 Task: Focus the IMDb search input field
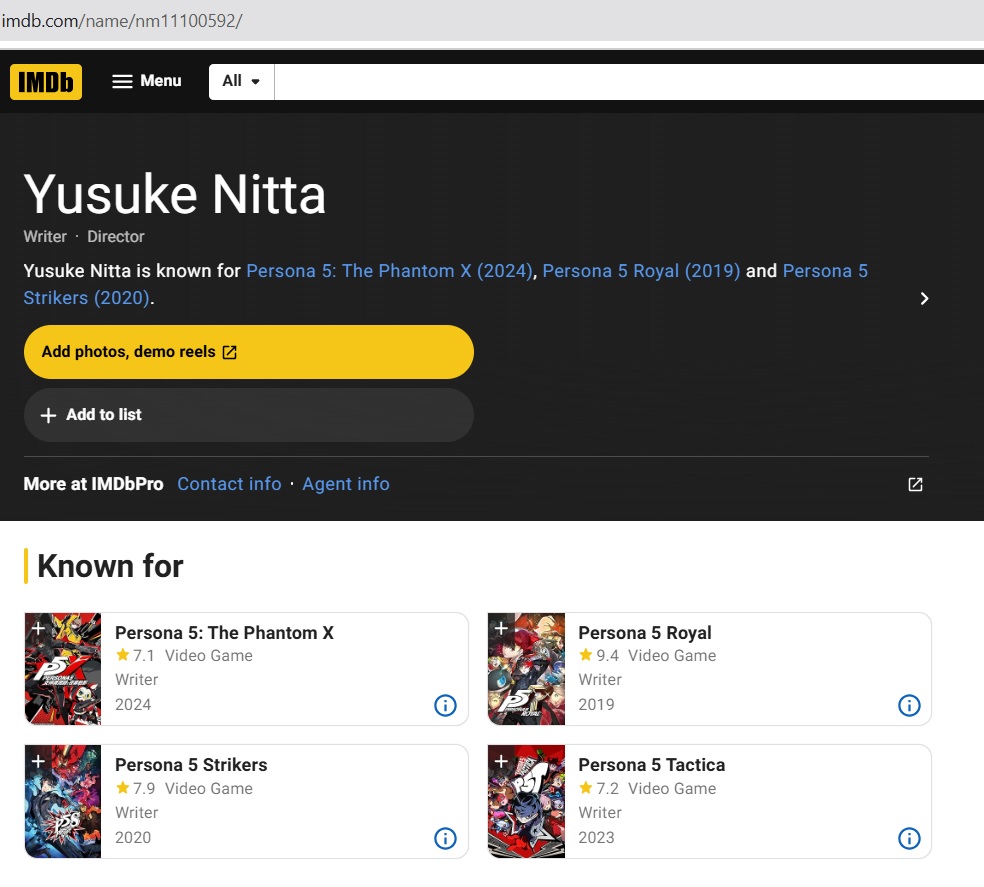click(x=629, y=82)
